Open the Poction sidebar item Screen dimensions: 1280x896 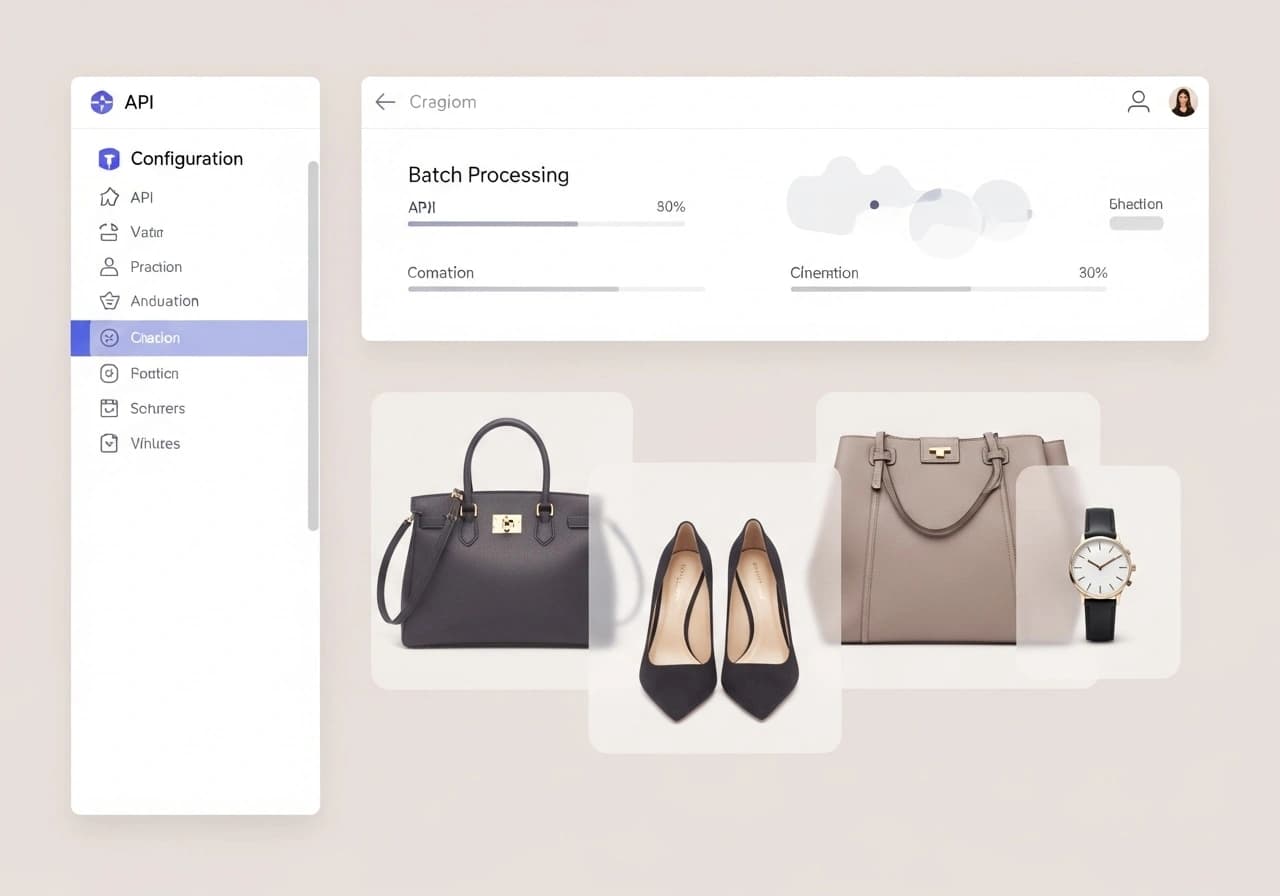point(154,373)
